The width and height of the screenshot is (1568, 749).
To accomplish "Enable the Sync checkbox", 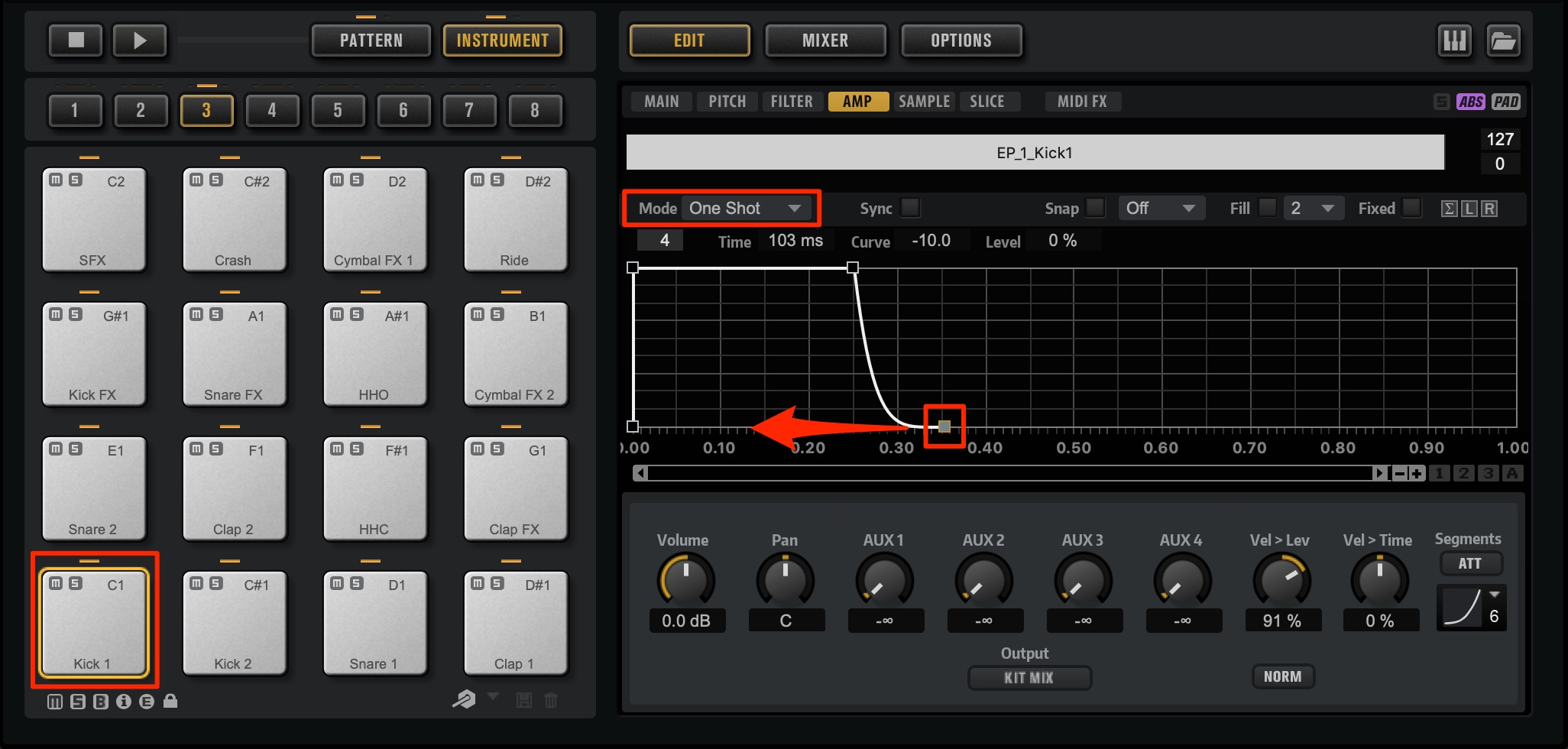I will pos(910,207).
